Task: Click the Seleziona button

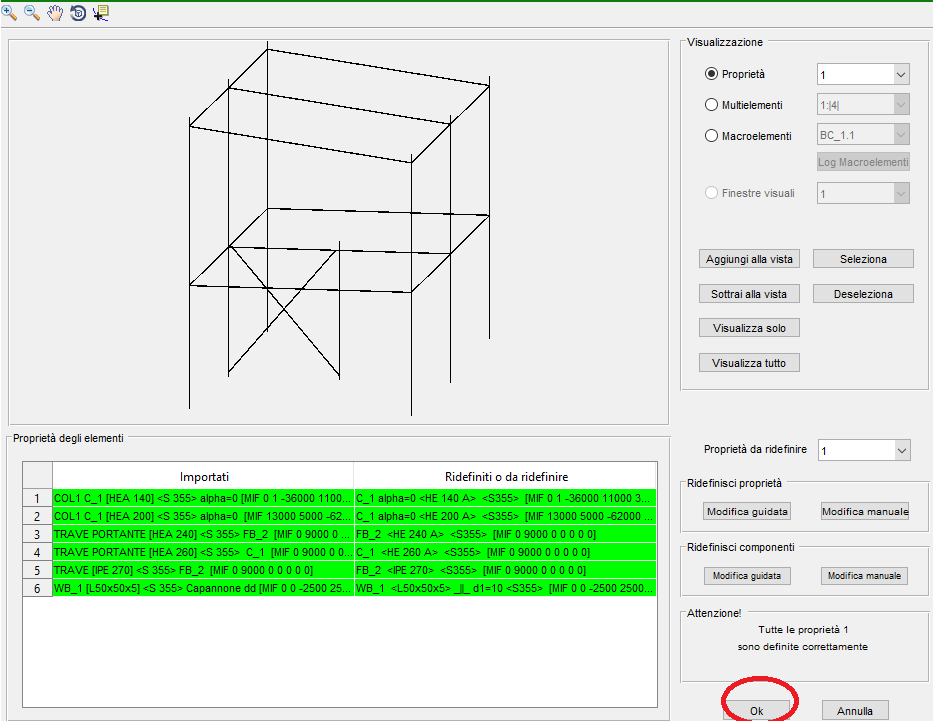Action: coord(863,259)
